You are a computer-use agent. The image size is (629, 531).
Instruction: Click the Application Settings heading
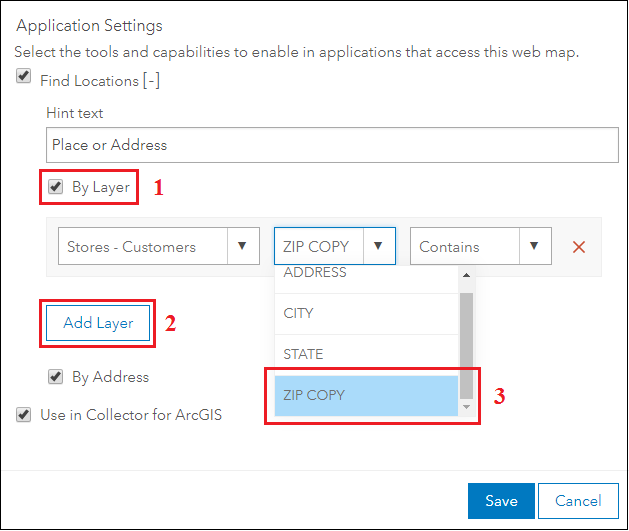(x=89, y=26)
